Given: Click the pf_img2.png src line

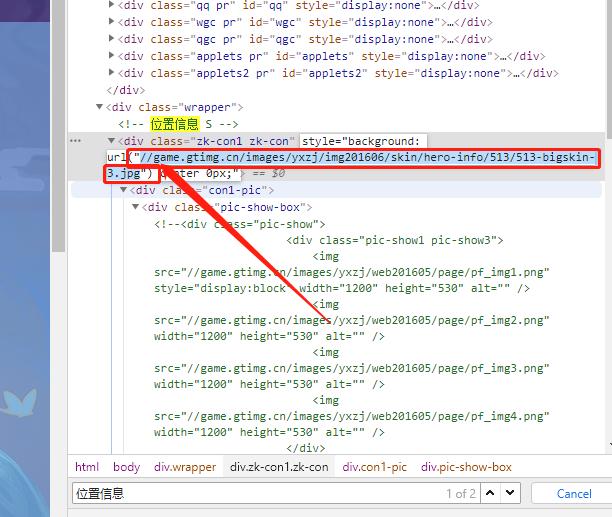Looking at the screenshot, I should click(352, 320).
